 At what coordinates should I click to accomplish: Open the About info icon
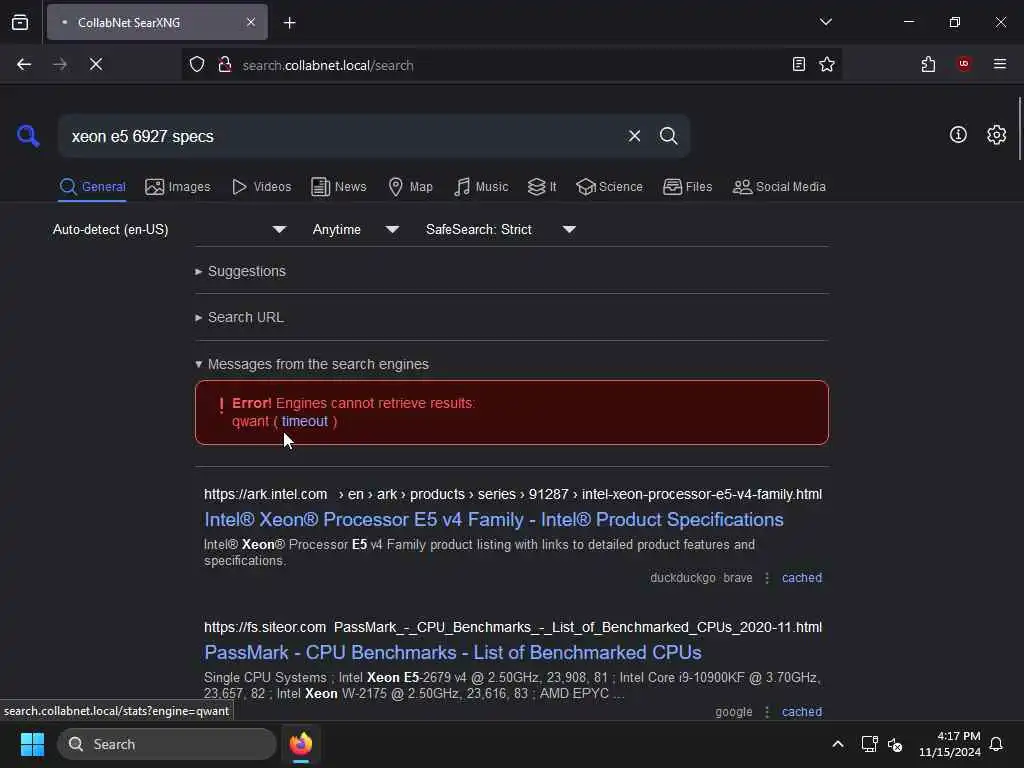(958, 135)
